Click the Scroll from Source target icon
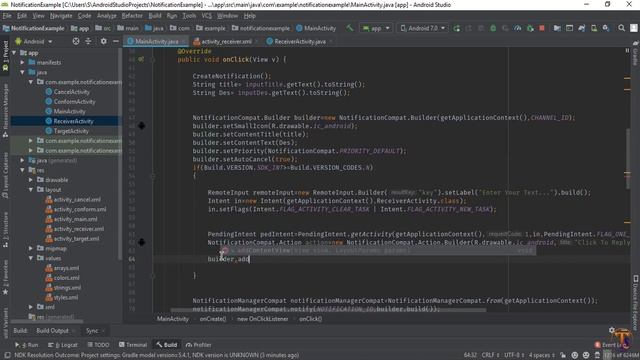This screenshot has width=640, height=360. pyautogui.click(x=76, y=41)
